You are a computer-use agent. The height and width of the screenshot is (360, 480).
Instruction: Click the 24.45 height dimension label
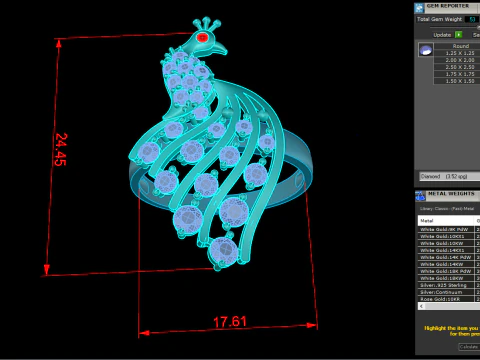(x=61, y=149)
